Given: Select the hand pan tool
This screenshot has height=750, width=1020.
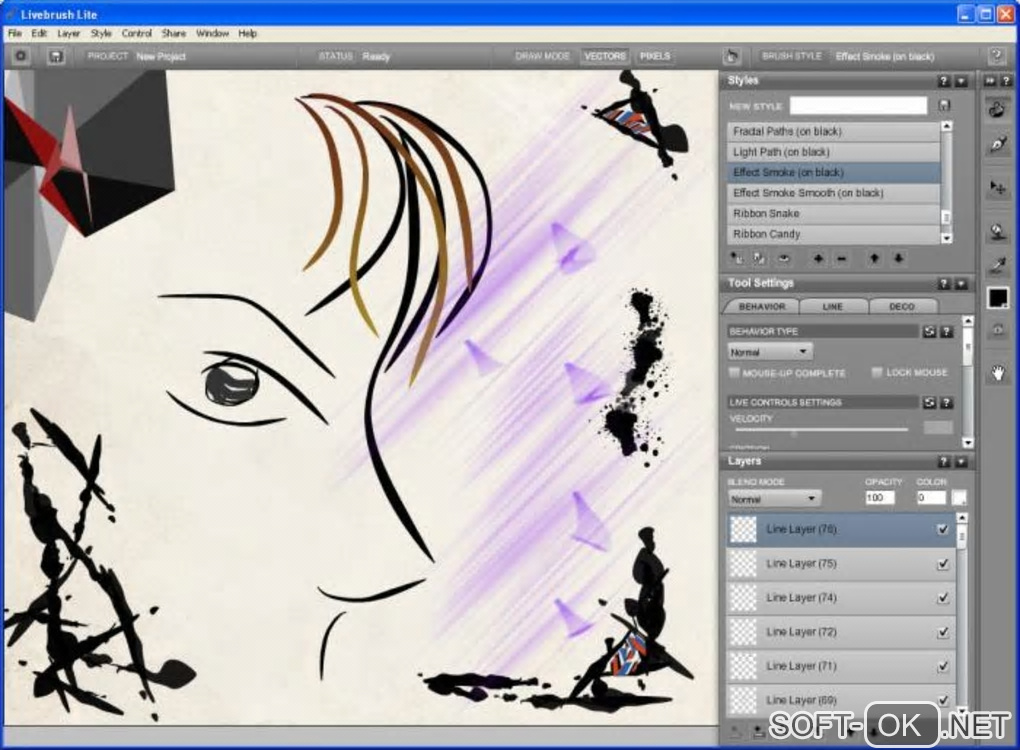Looking at the screenshot, I should point(997,373).
